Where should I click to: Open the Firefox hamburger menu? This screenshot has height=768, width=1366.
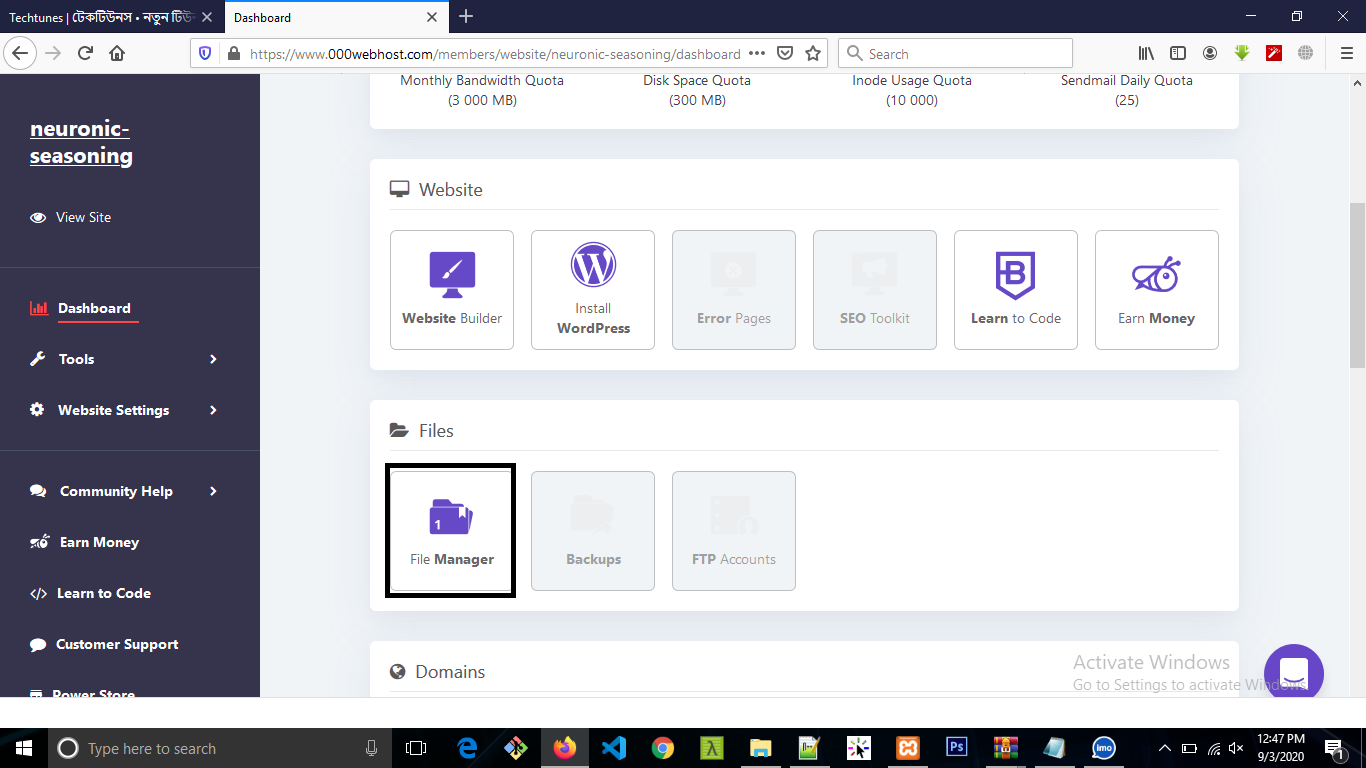pos(1346,54)
